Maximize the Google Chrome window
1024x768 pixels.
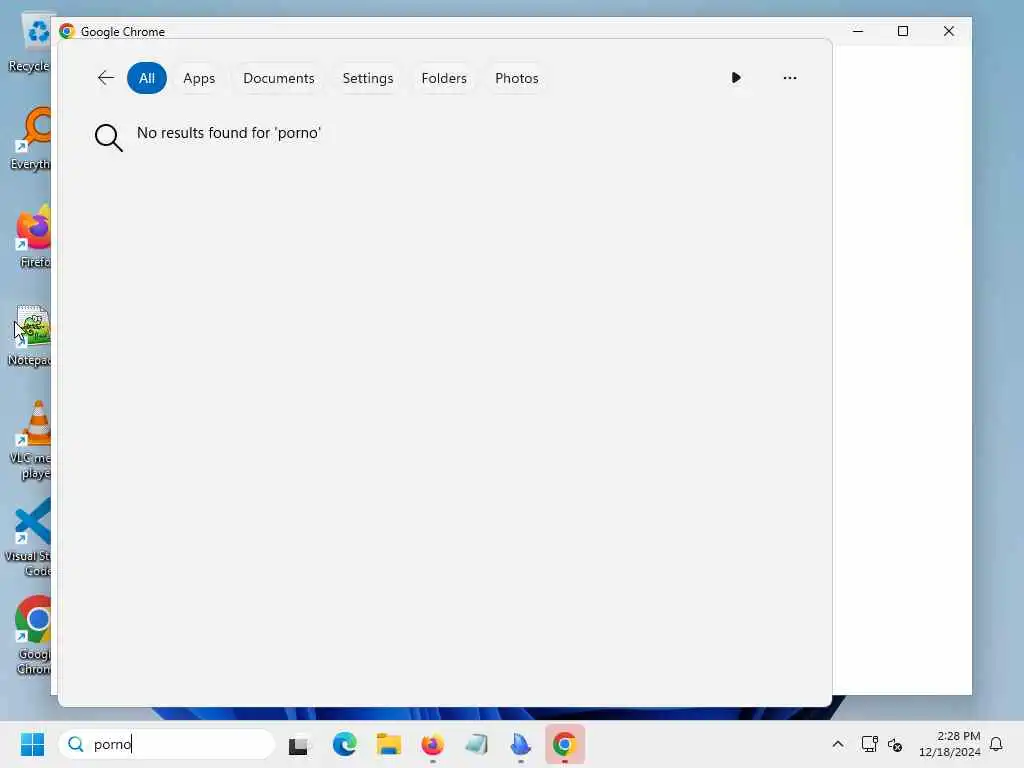(x=903, y=31)
